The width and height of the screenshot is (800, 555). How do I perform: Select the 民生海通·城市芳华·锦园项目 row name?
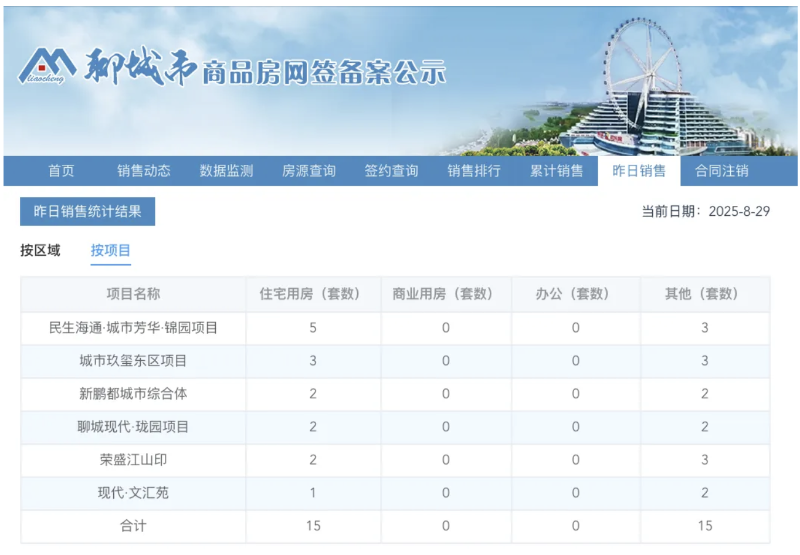(x=133, y=327)
